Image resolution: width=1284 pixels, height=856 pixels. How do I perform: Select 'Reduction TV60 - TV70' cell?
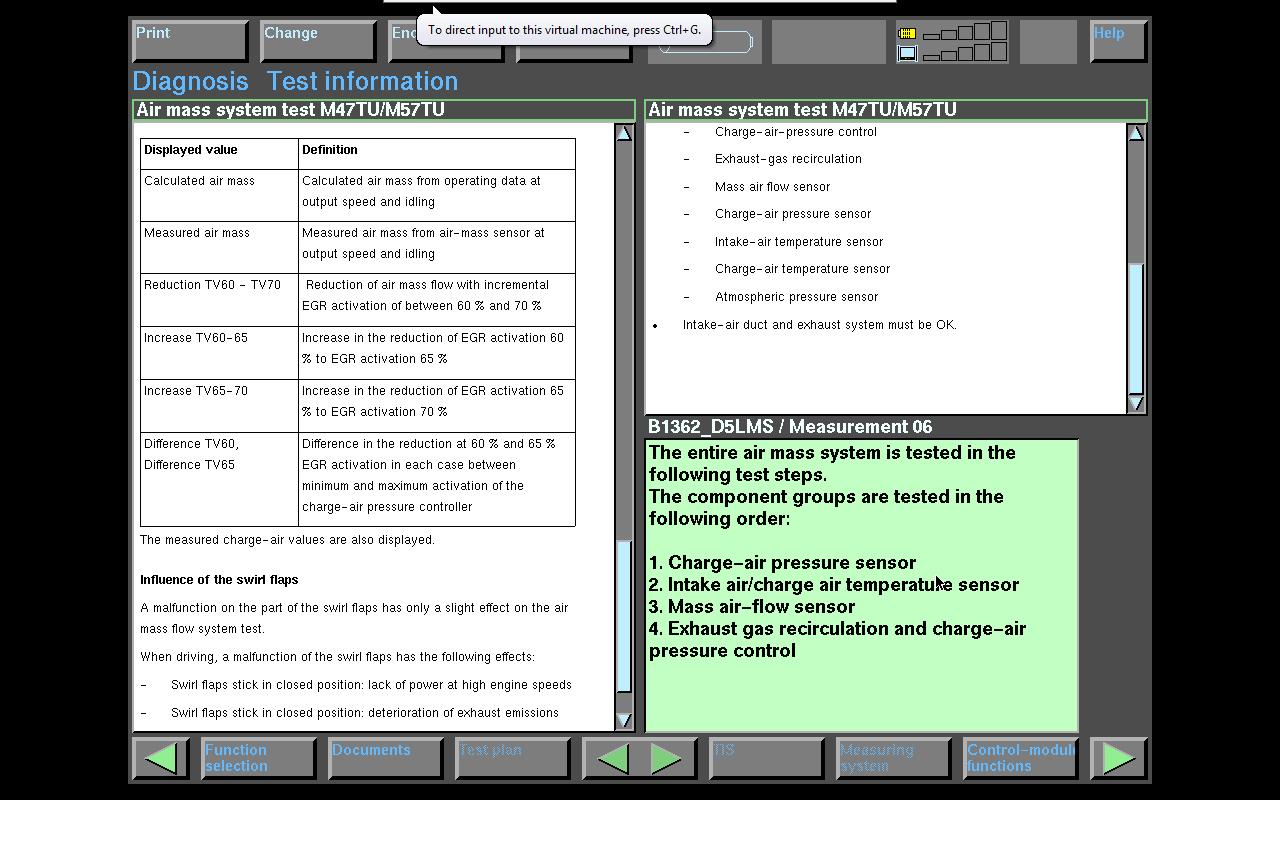click(219, 299)
